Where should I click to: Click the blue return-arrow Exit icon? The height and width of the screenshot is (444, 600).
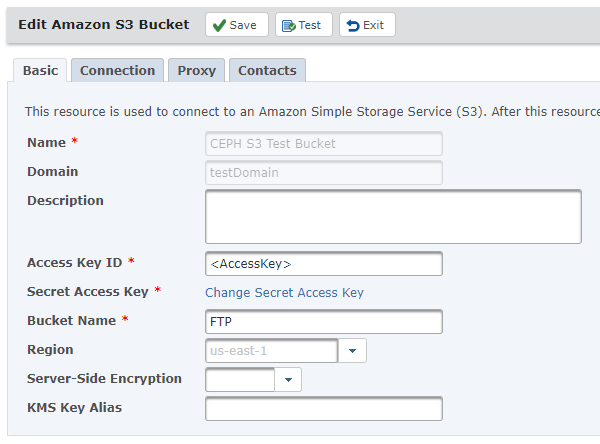[x=353, y=26]
